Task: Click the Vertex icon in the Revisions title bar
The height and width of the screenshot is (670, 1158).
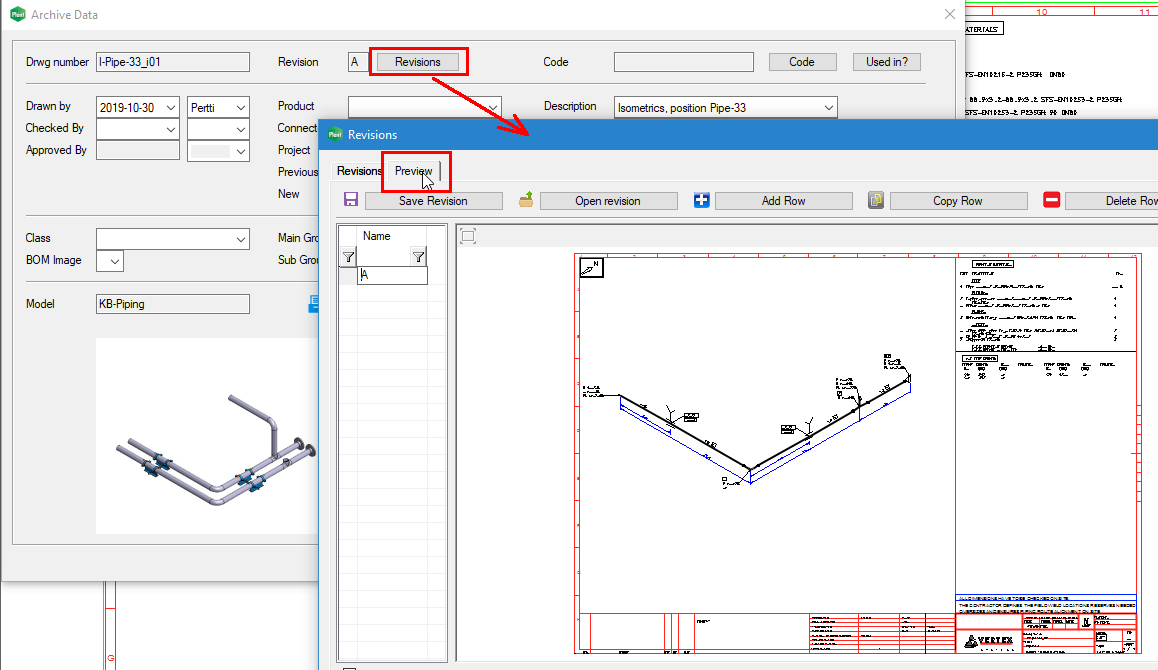Action: coord(337,134)
